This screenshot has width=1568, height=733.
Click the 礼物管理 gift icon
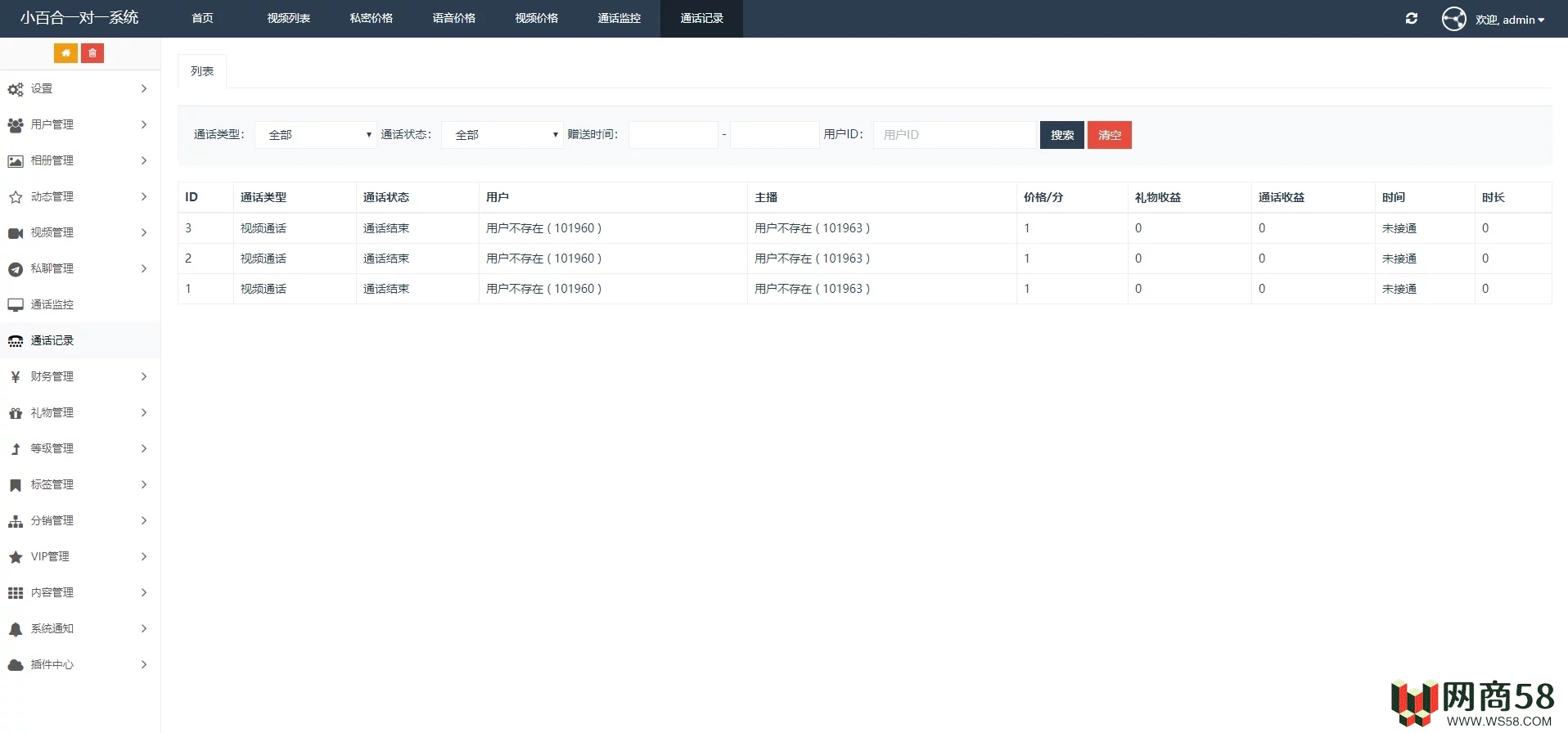point(16,413)
